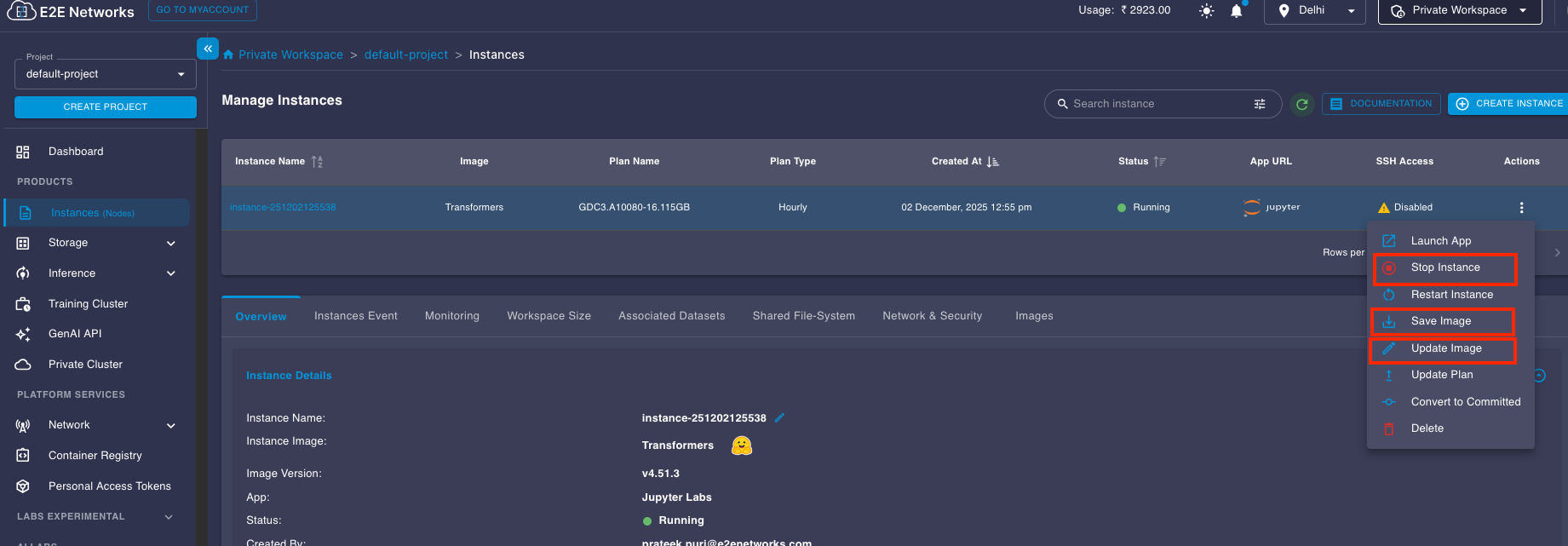
Task: Open the default-project dropdown
Action: point(106,74)
